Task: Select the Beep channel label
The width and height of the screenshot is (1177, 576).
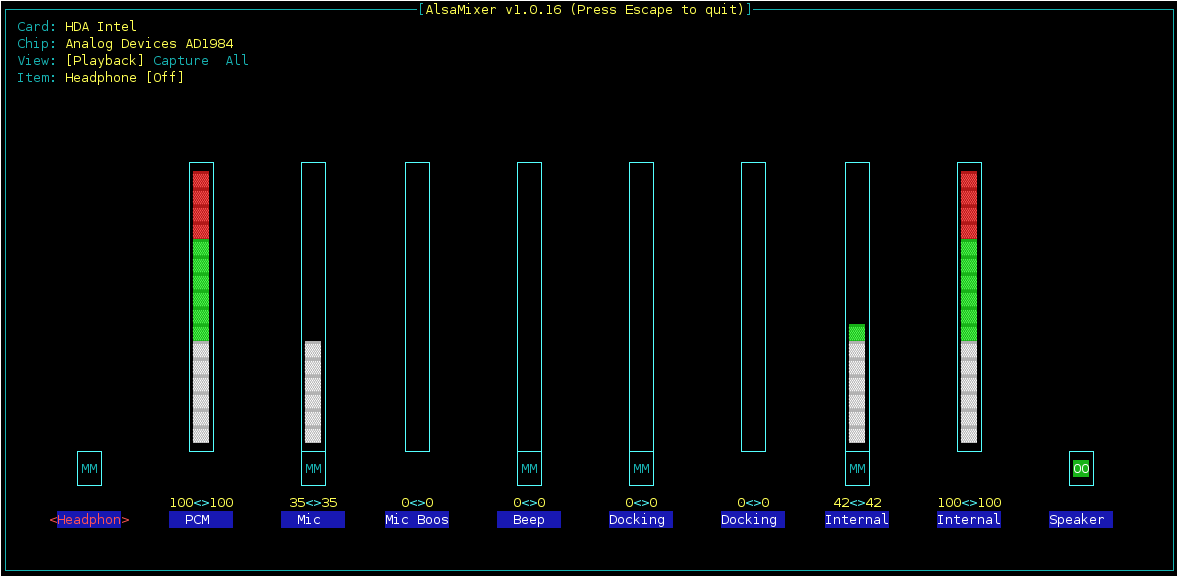Action: (529, 520)
